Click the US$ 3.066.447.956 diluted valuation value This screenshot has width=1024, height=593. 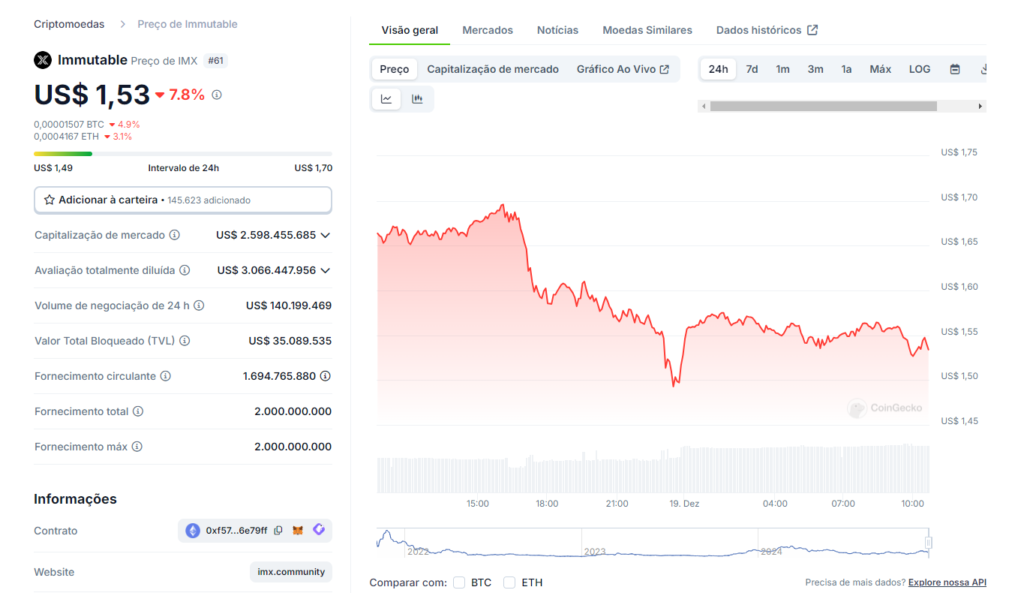click(266, 270)
